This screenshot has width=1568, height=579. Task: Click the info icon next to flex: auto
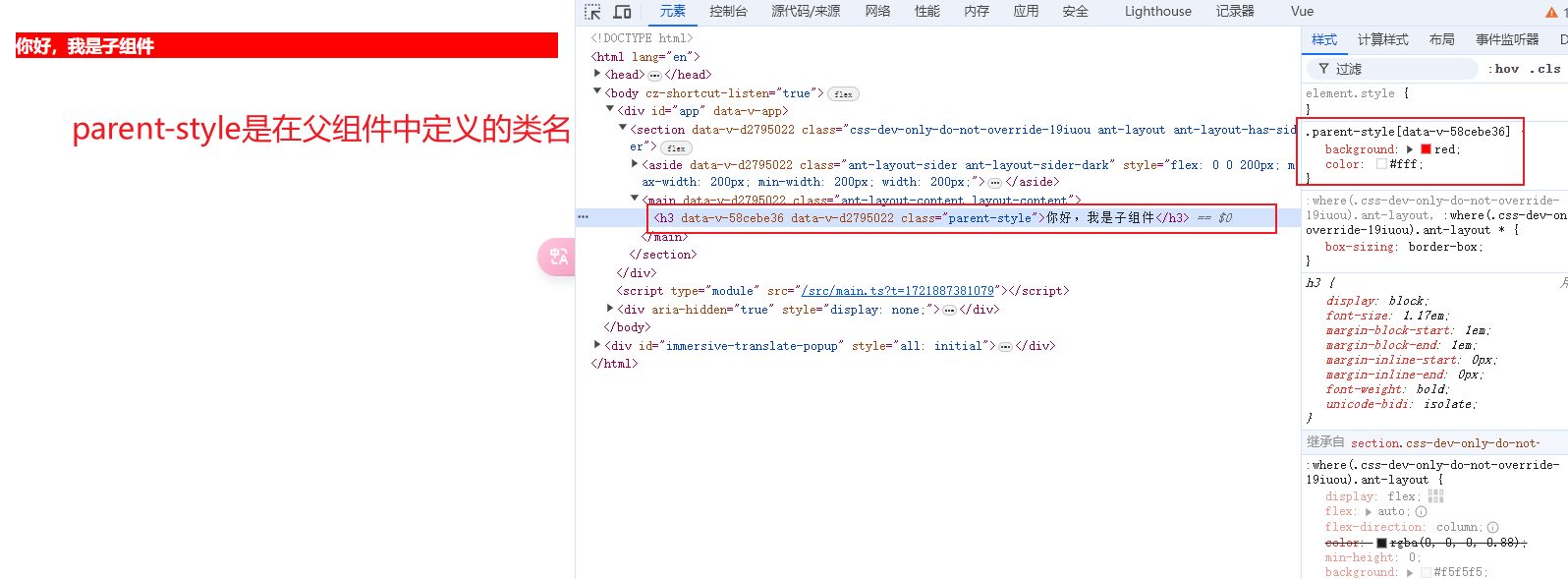[1421, 511]
